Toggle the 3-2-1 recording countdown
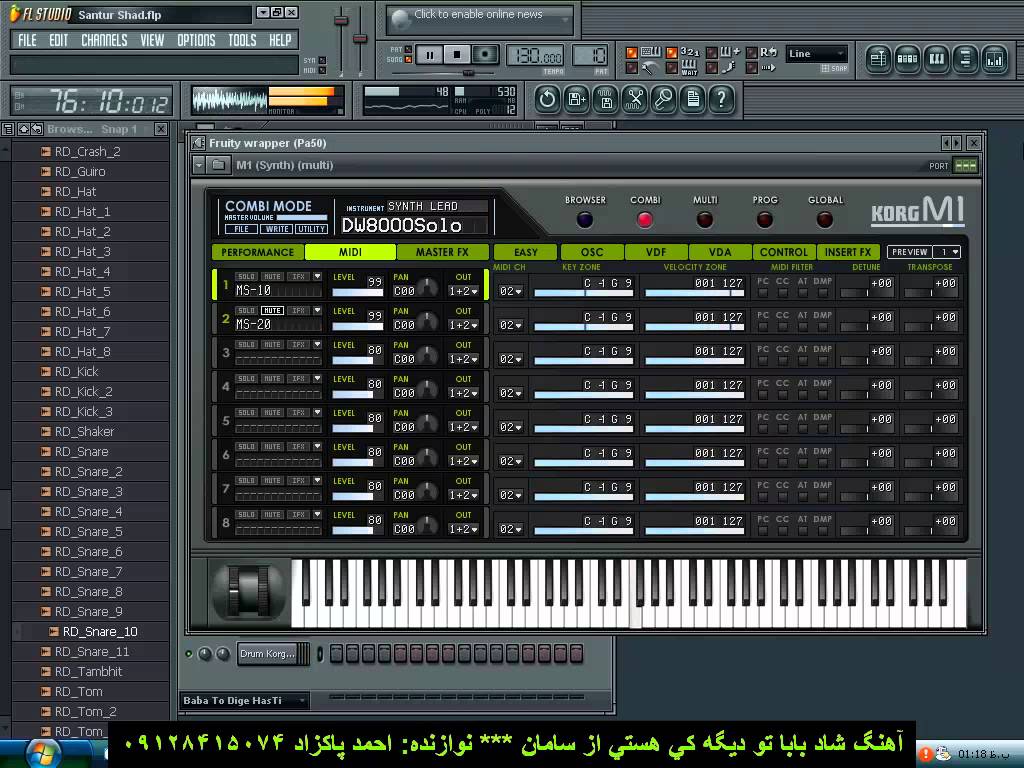1024x768 pixels. 684,52
